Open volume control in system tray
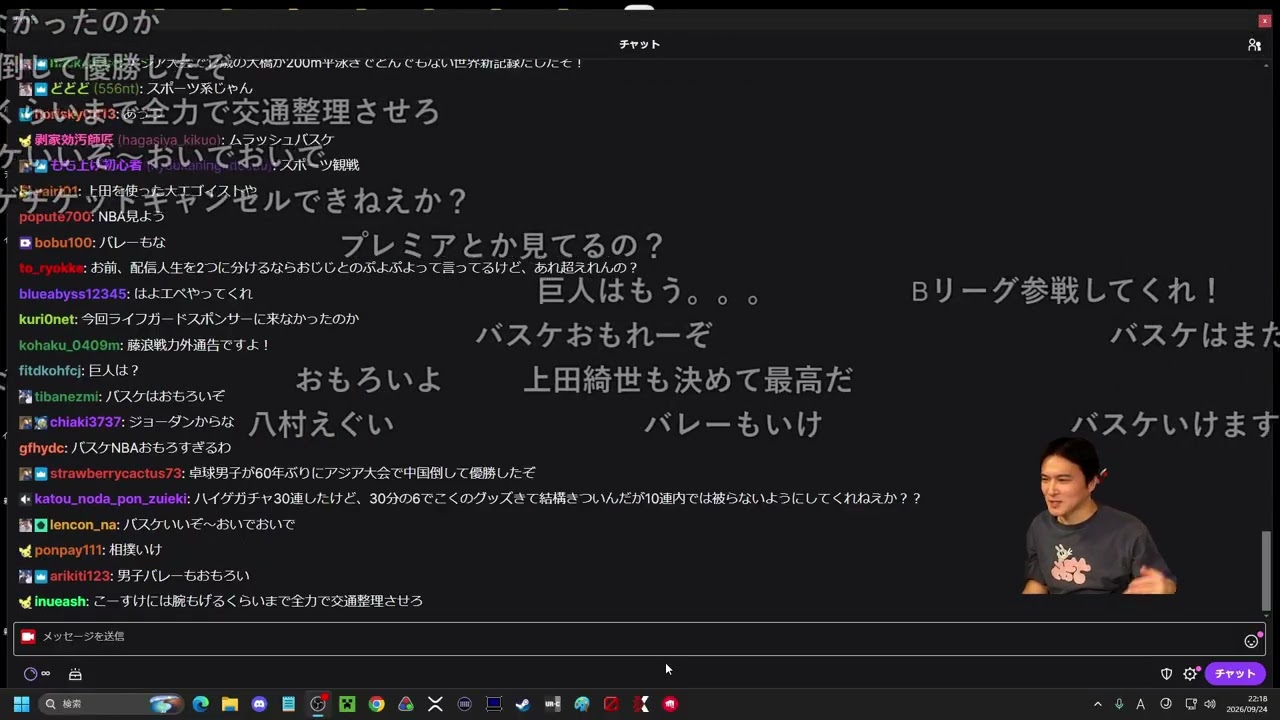The image size is (1280, 720). [1210, 704]
